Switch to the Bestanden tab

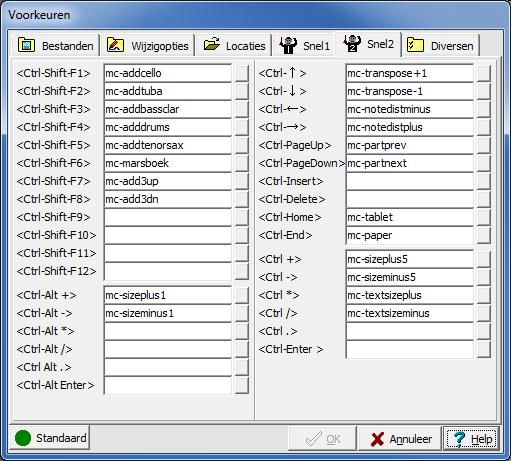click(56, 45)
